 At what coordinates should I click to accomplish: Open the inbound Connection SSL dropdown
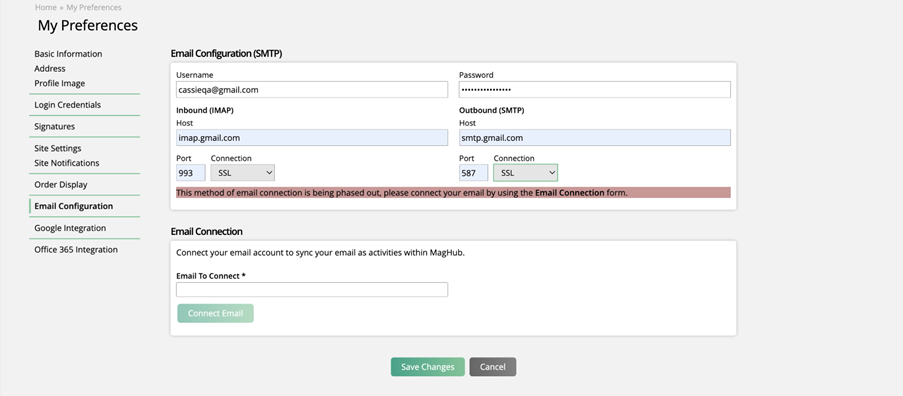[242, 173]
